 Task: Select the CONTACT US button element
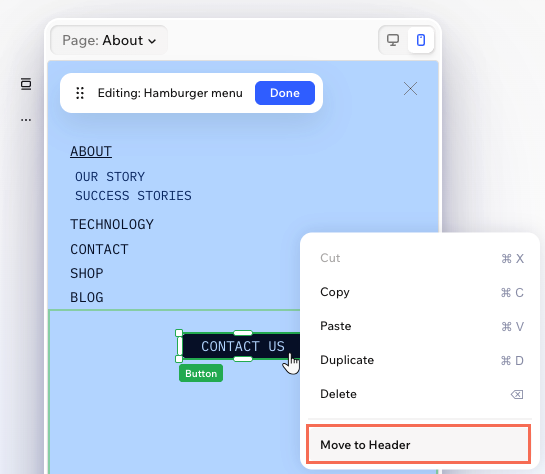241,346
